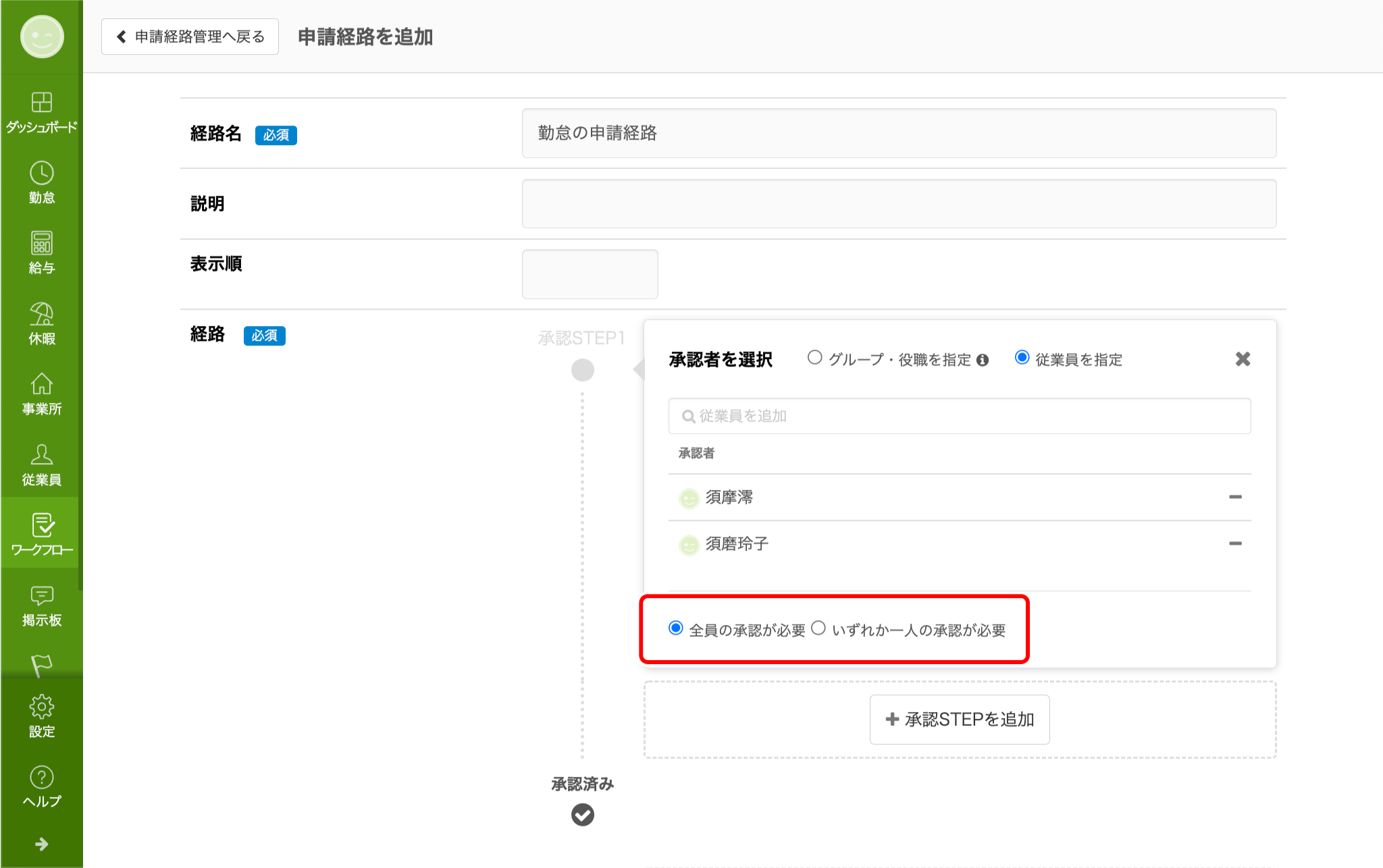Click the 必須 badge beside 経路名
Image resolution: width=1383 pixels, height=868 pixels.
[276, 135]
